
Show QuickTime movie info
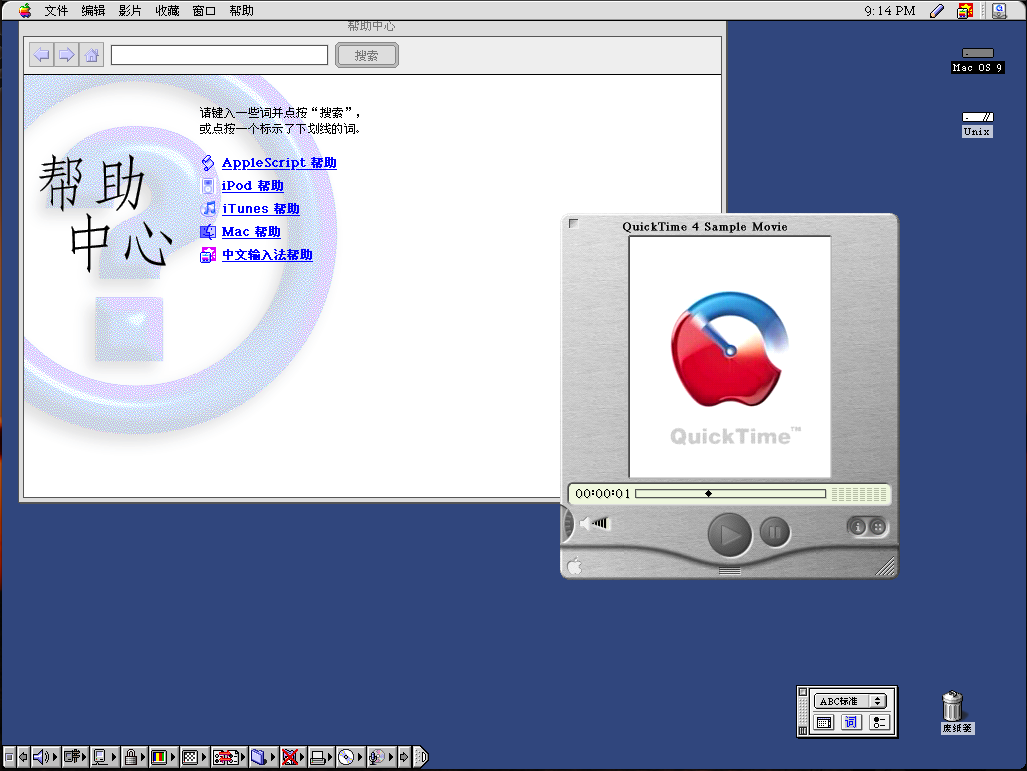point(857,527)
